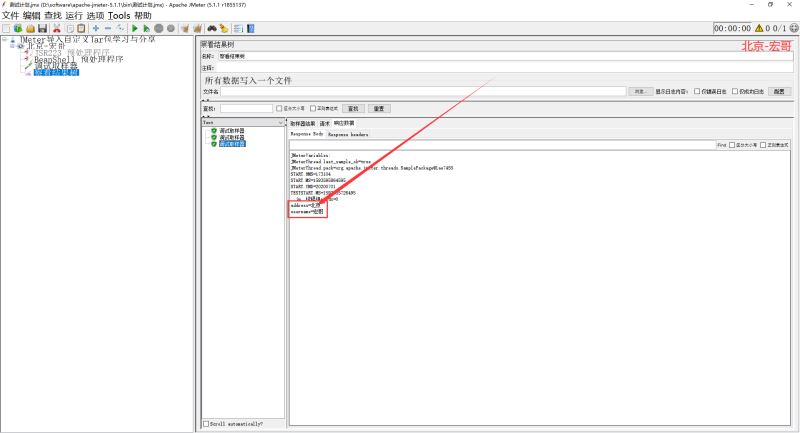Expand all nodes with the plus icon
The height and width of the screenshot is (433, 800).
point(96,29)
